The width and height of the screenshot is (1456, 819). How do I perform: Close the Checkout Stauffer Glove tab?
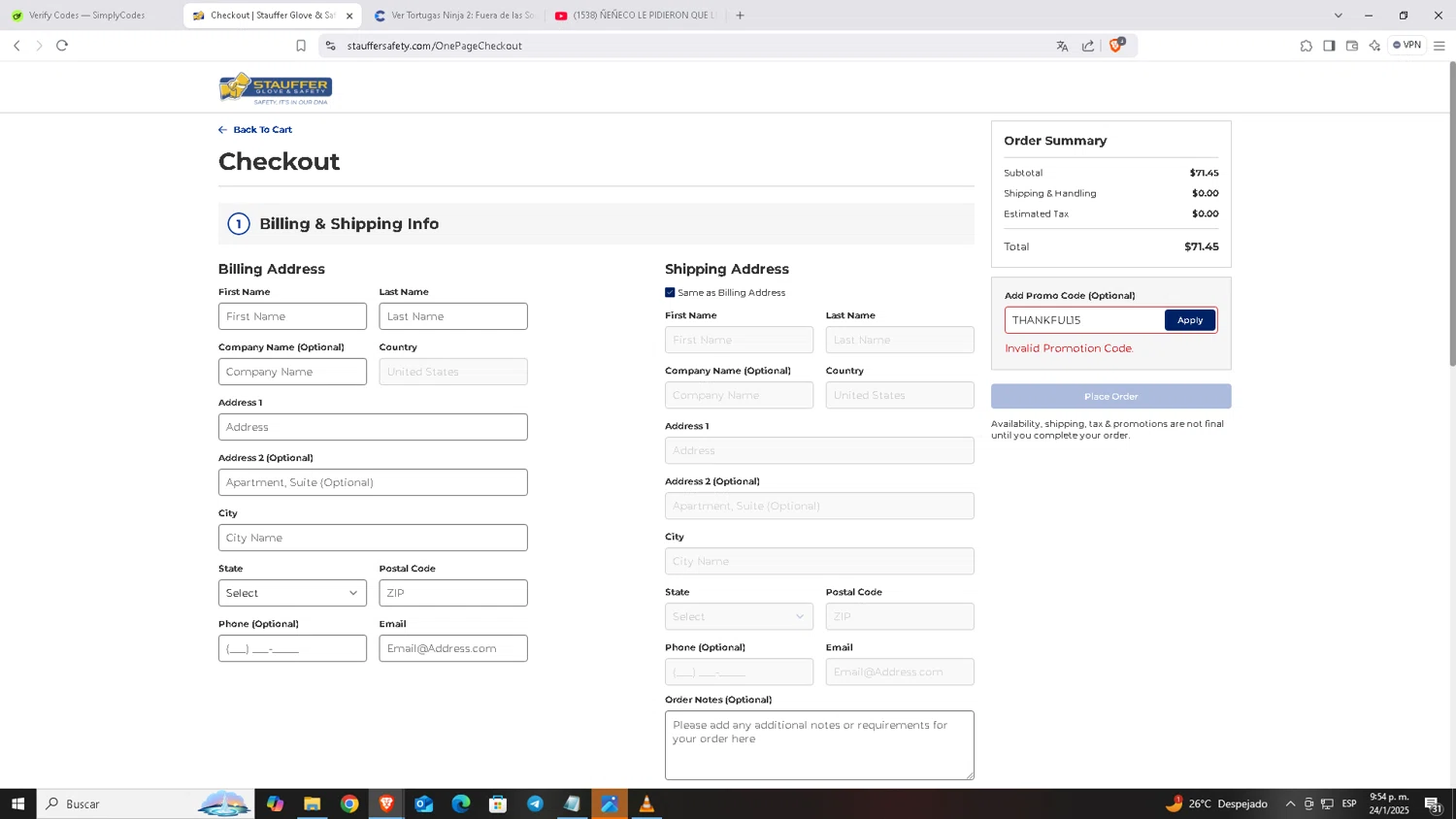tap(349, 16)
